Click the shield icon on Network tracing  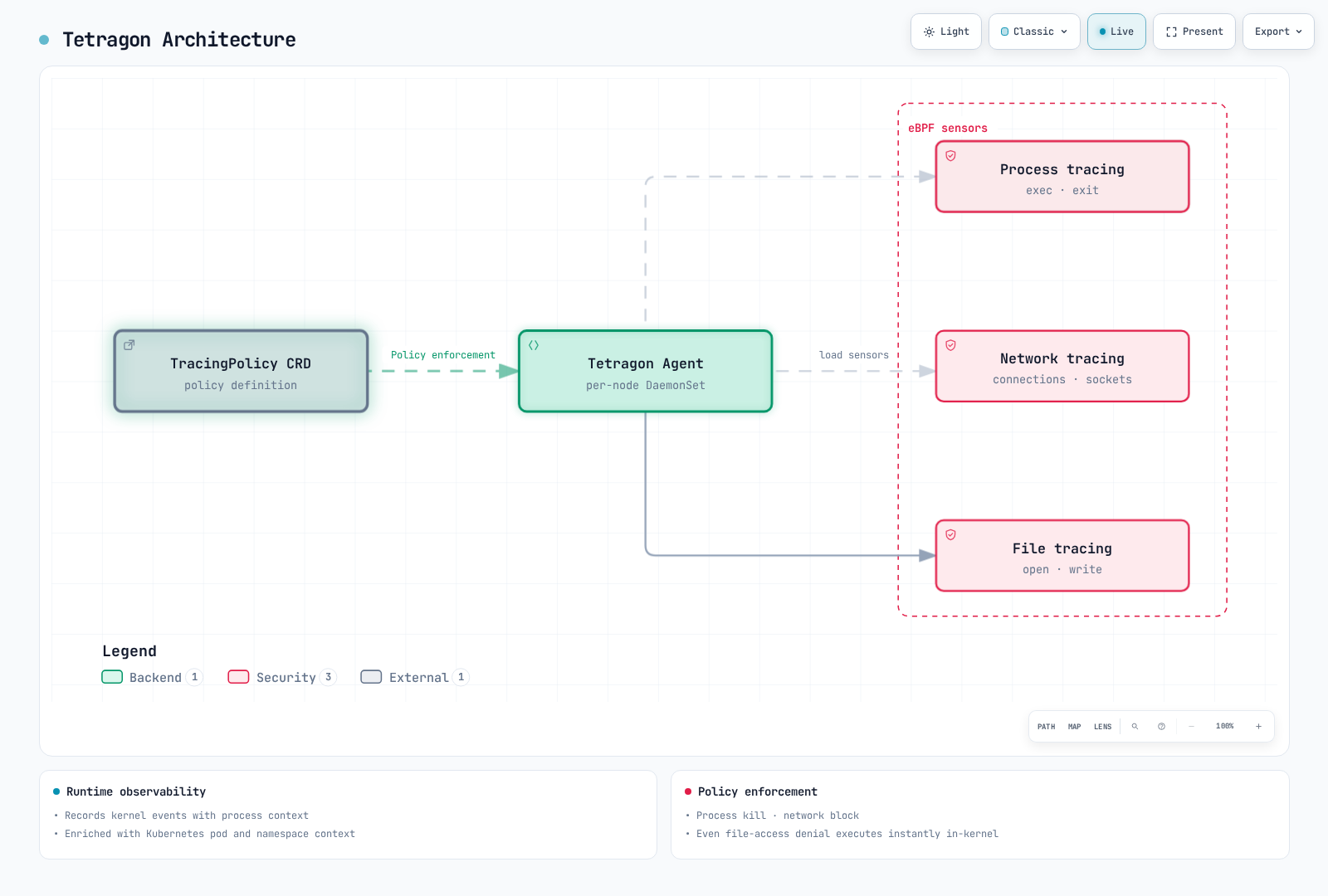[951, 345]
